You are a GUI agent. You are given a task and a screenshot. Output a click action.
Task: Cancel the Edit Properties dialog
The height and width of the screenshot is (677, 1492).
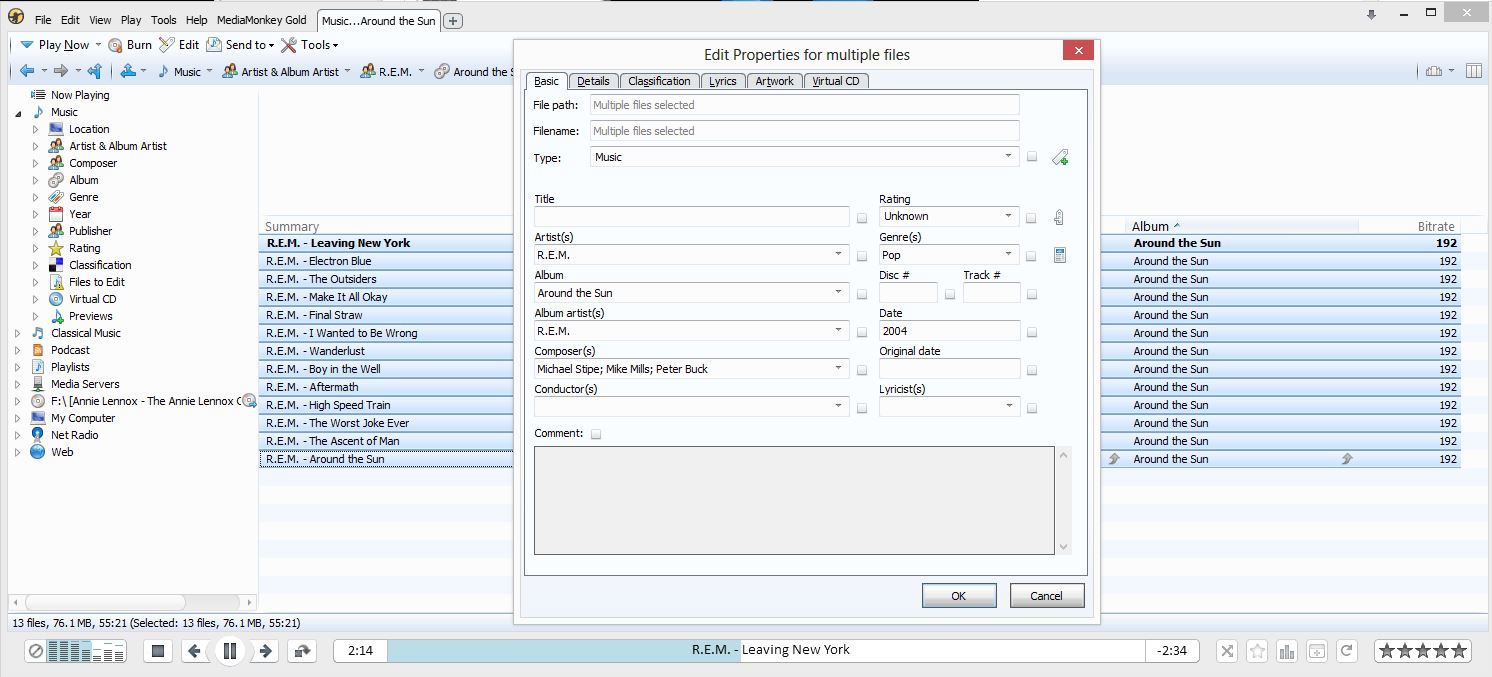point(1047,596)
